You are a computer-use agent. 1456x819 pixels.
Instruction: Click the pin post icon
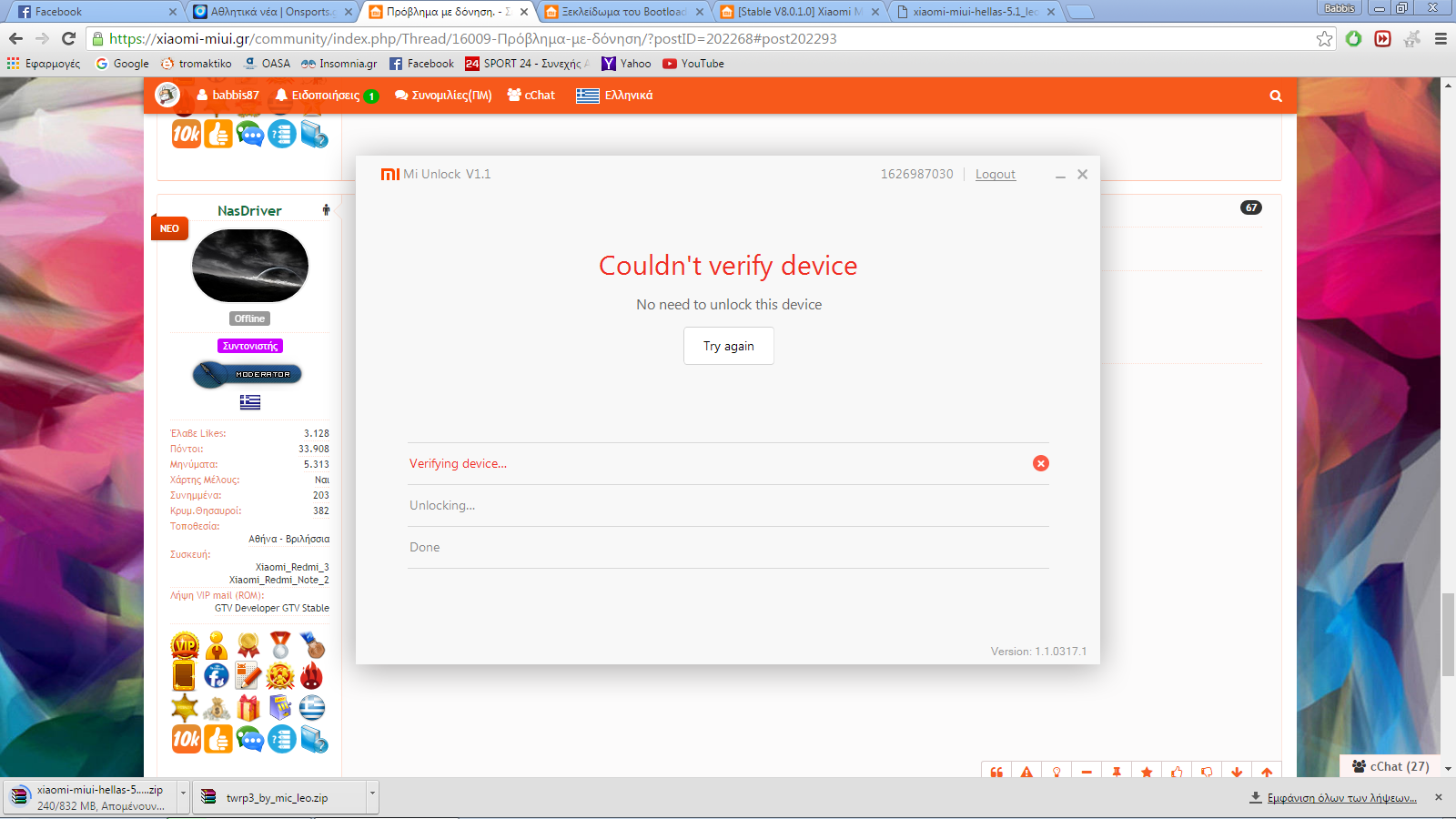[1117, 772]
